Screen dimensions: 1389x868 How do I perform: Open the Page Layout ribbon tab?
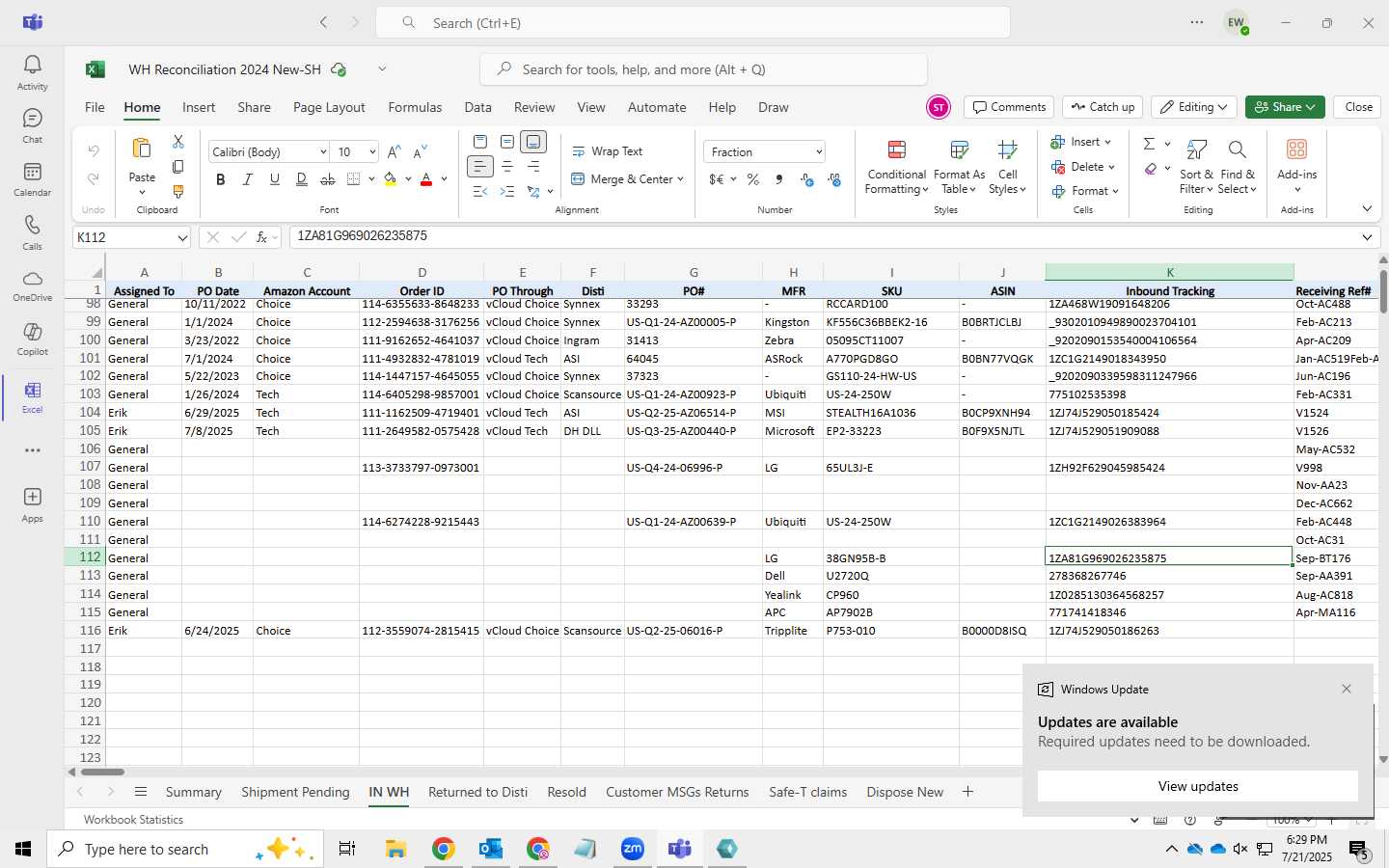point(329,107)
